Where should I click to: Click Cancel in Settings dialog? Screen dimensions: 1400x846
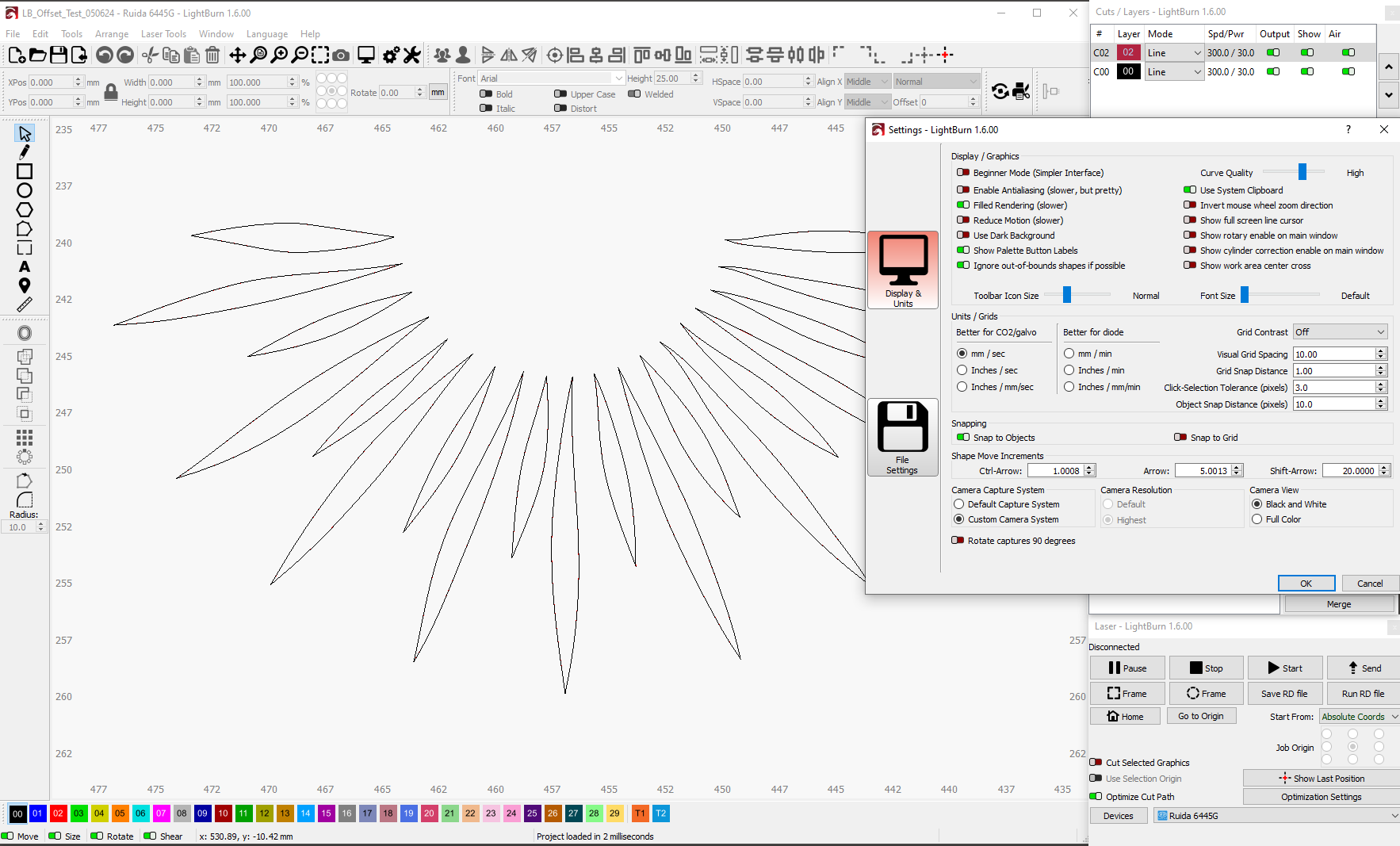1370,584
